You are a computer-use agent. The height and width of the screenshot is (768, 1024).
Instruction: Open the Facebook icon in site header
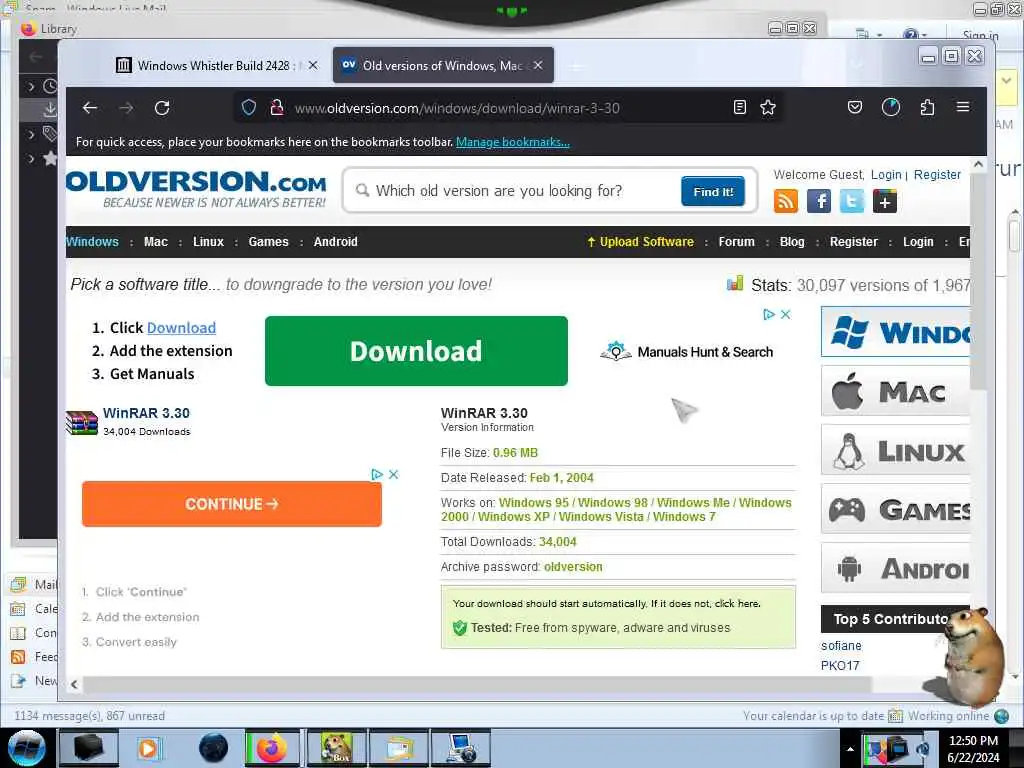[x=819, y=201]
